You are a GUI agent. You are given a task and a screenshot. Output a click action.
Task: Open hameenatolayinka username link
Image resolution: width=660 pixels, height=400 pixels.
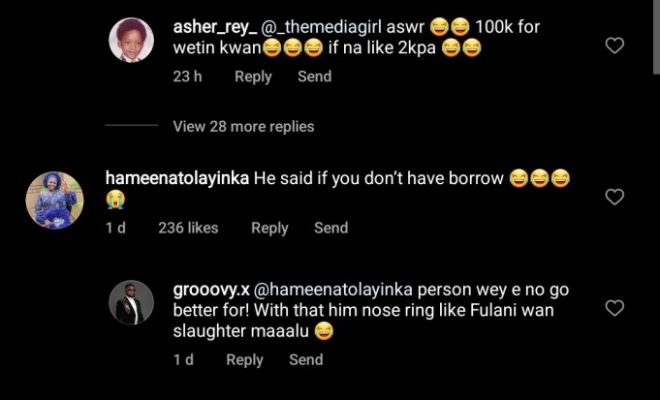(176, 178)
